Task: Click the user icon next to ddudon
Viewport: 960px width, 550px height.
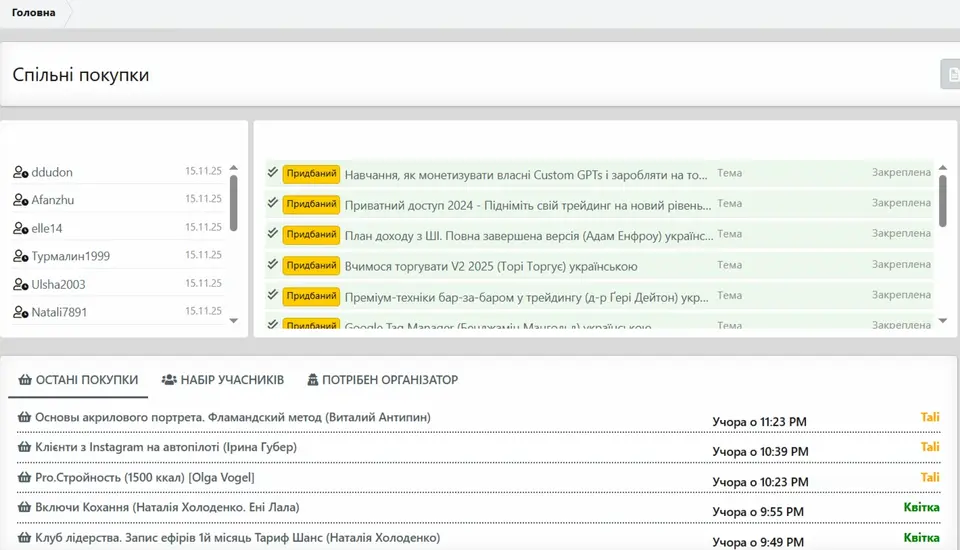Action: (20, 172)
